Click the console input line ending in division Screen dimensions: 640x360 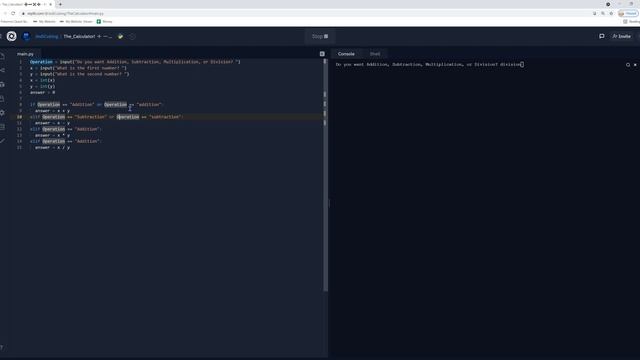tap(429, 64)
